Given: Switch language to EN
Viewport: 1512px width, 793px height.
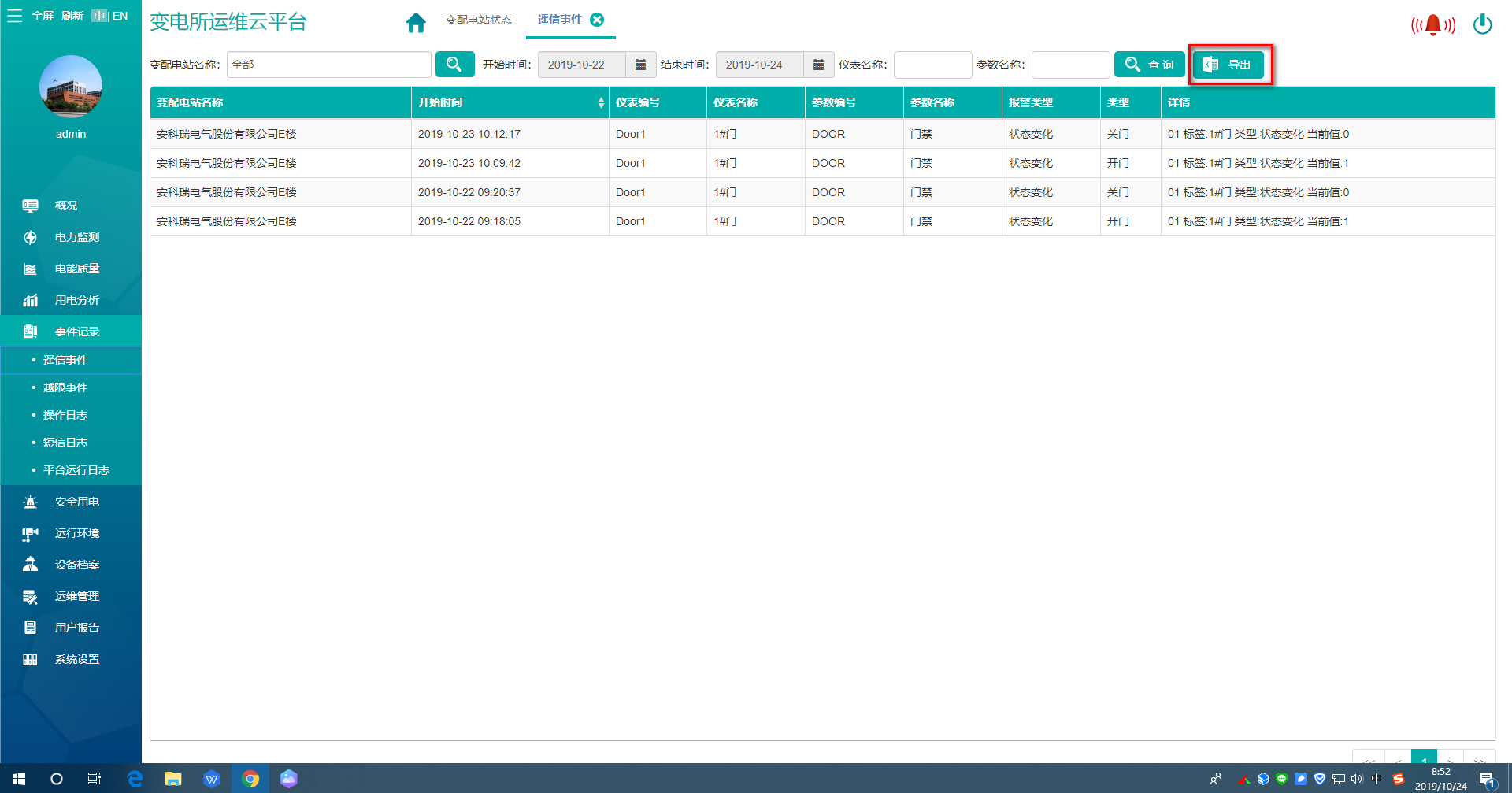Looking at the screenshot, I should click(x=120, y=16).
